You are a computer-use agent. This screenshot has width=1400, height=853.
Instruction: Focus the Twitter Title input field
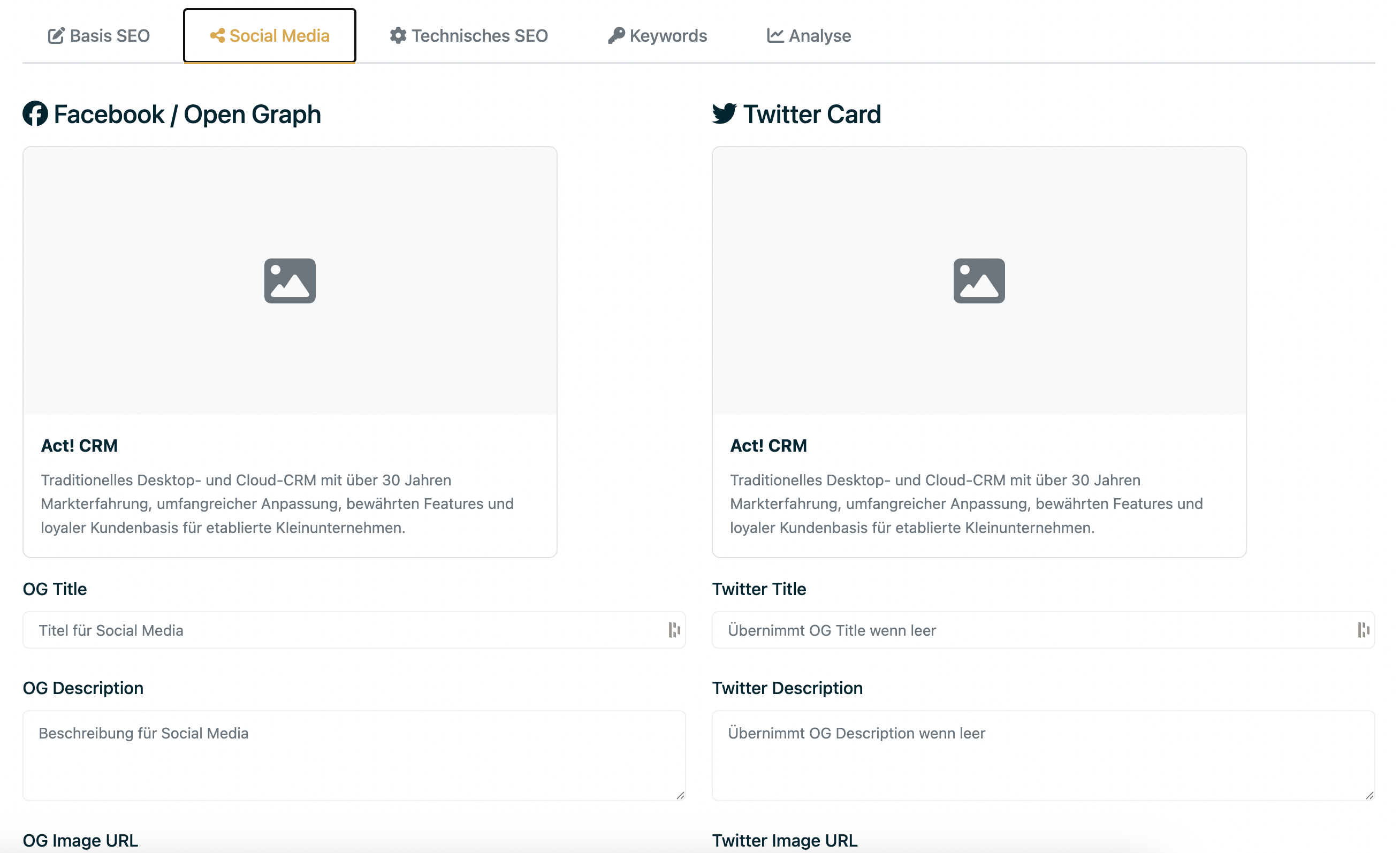1043,630
